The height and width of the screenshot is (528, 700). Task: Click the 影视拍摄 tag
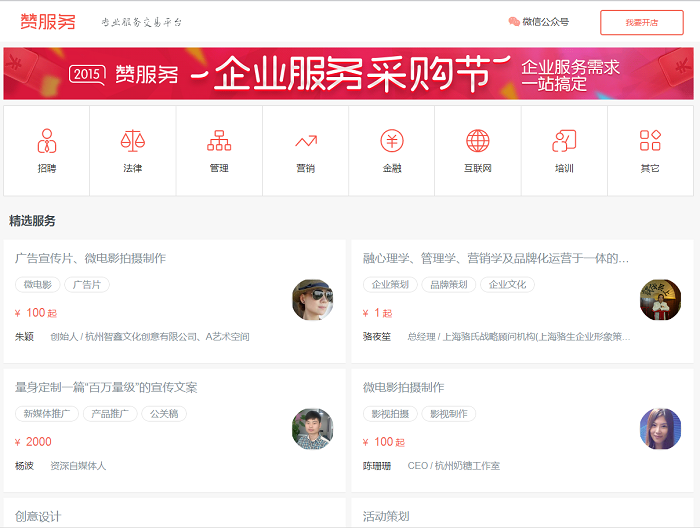click(x=390, y=414)
